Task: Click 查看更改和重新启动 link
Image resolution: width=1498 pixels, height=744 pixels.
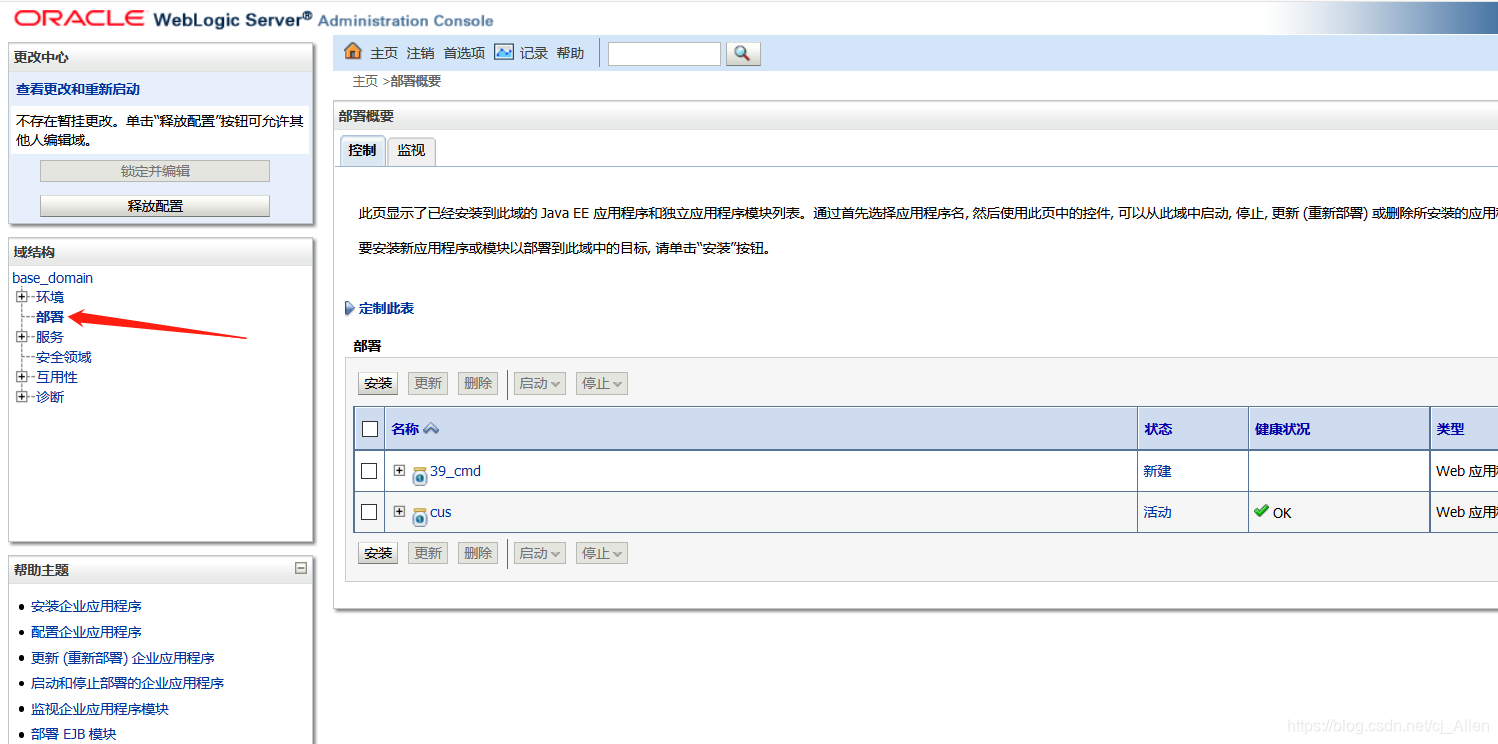Action: pos(78,89)
